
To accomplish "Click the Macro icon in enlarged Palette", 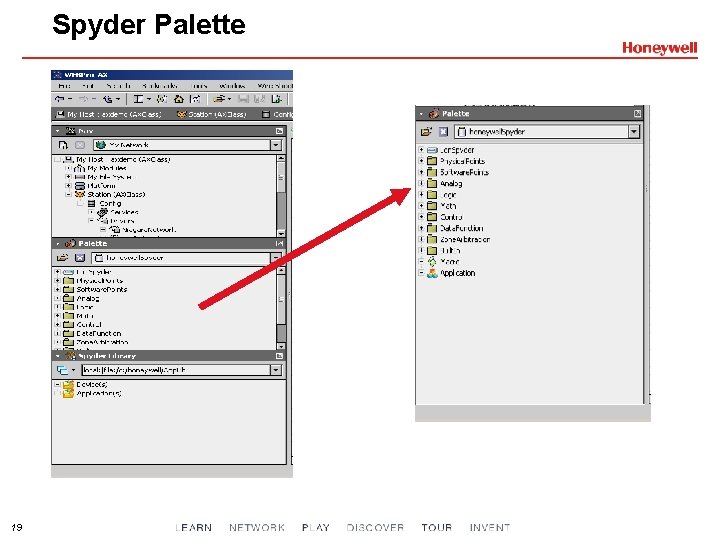I will (x=432, y=262).
